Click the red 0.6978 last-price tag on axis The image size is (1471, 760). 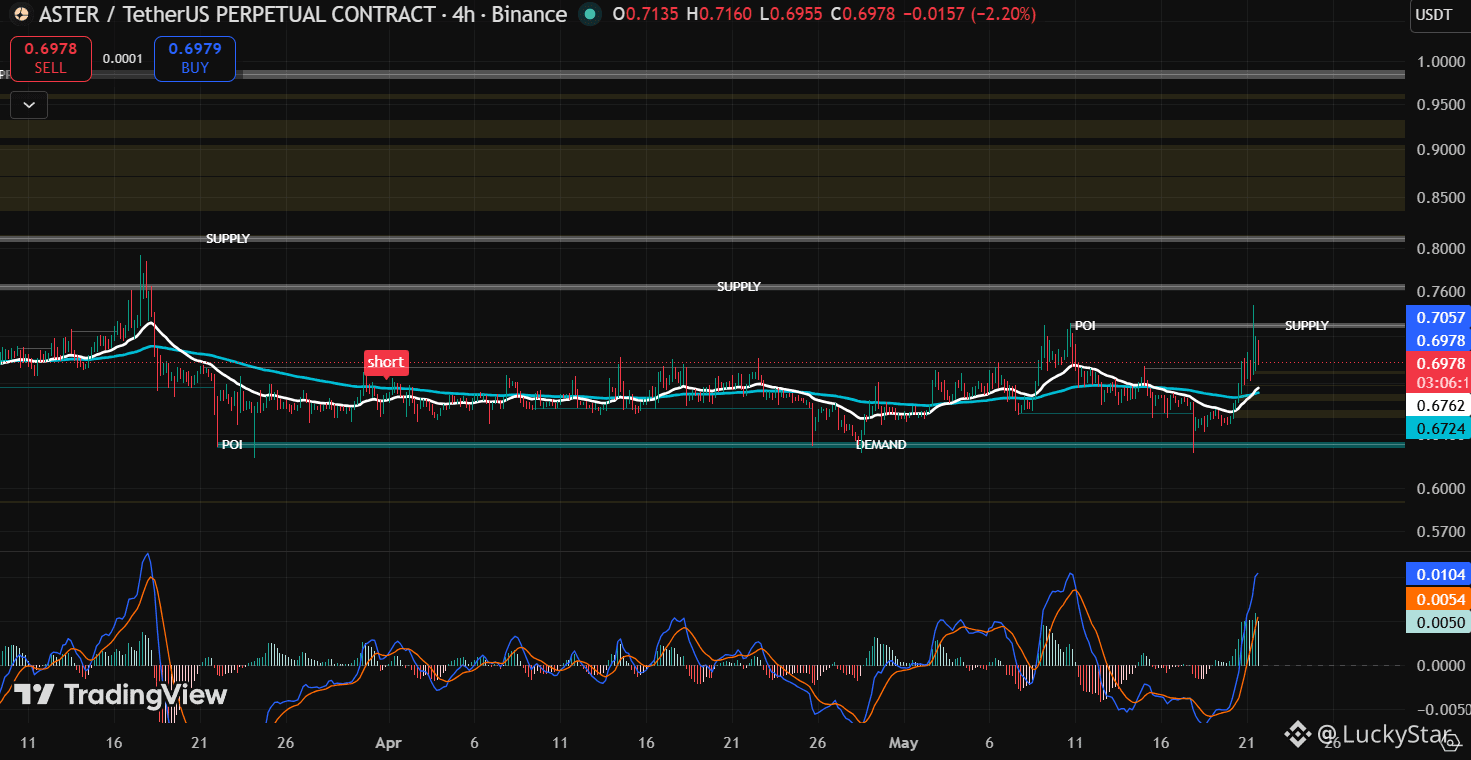click(x=1438, y=363)
